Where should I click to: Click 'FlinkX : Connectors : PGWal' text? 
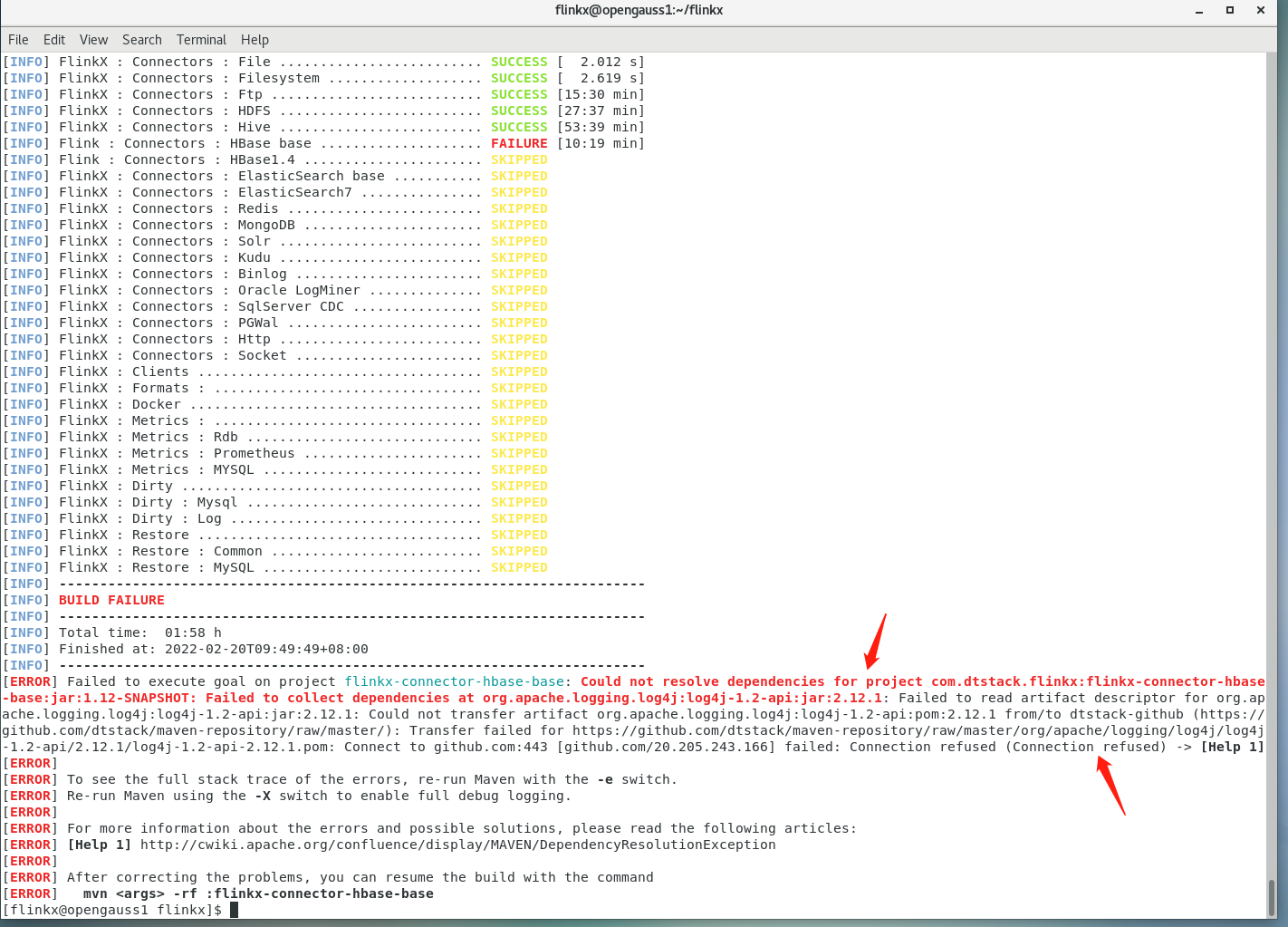coord(168,323)
